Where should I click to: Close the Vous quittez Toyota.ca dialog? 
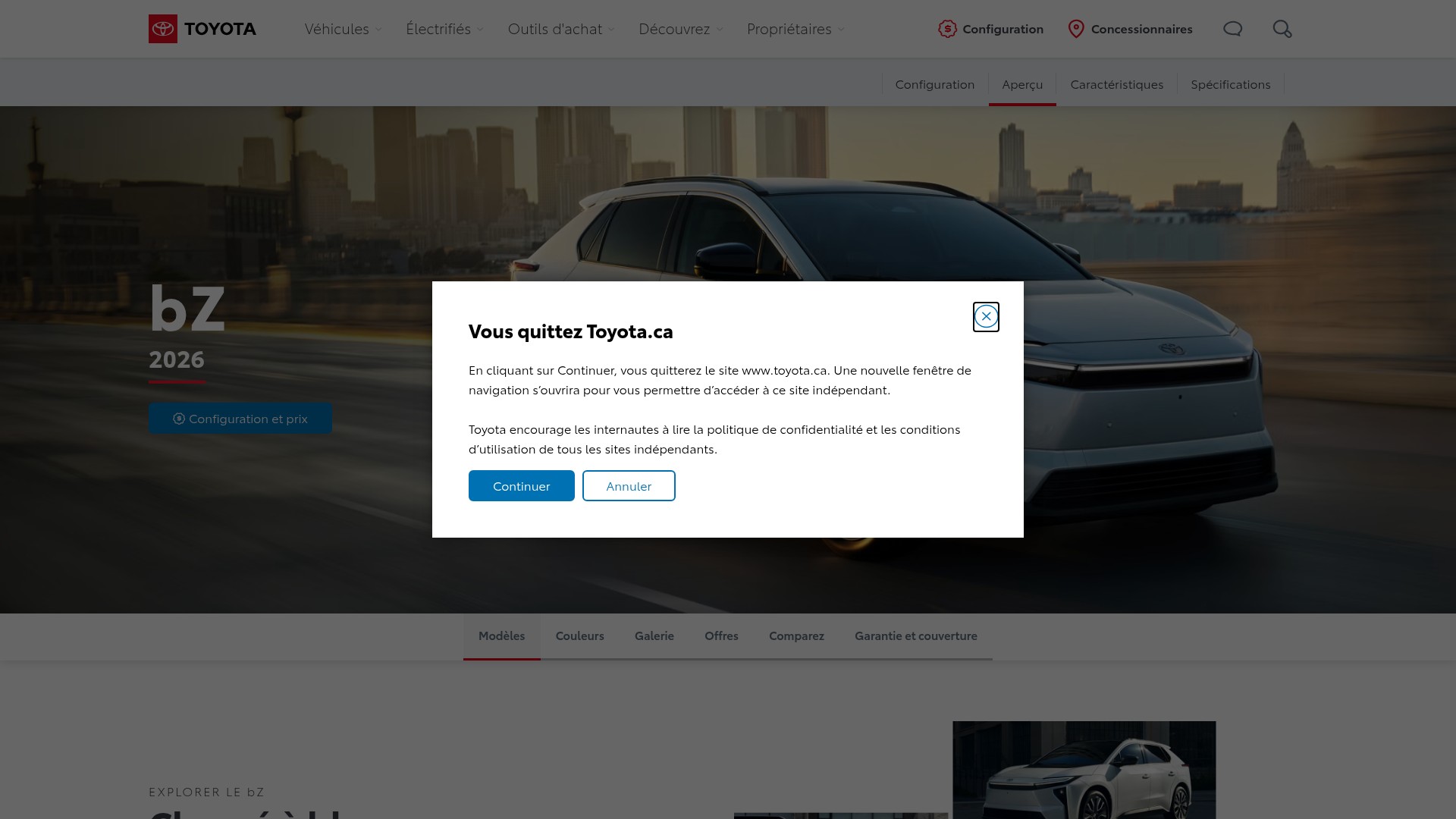986,316
